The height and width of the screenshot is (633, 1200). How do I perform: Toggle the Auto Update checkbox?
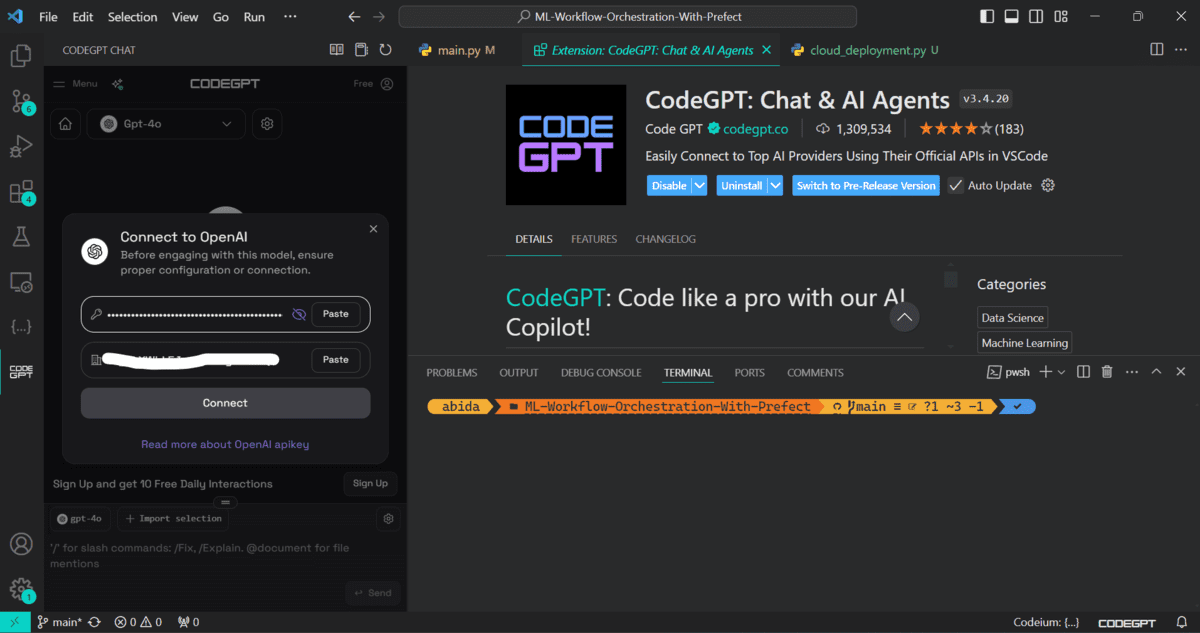(955, 185)
